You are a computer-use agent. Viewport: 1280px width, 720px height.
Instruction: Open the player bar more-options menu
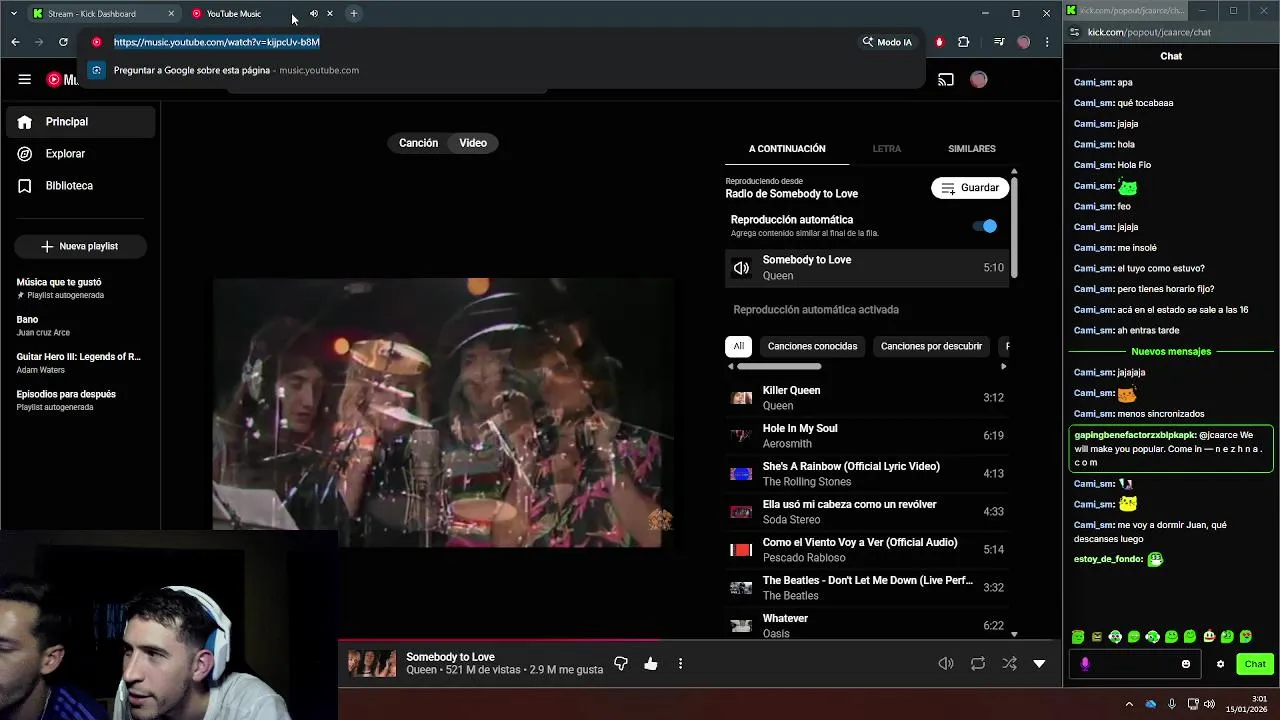(x=680, y=663)
